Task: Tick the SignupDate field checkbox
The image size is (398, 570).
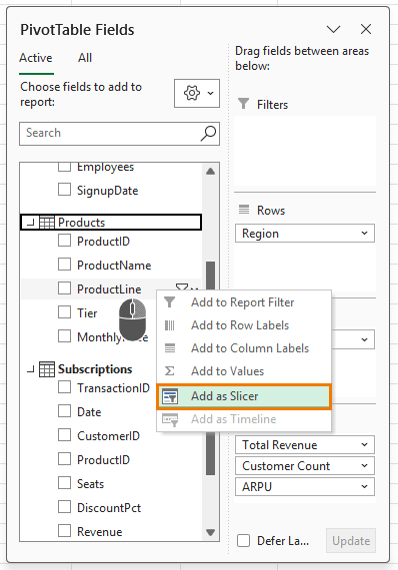Action: point(64,190)
